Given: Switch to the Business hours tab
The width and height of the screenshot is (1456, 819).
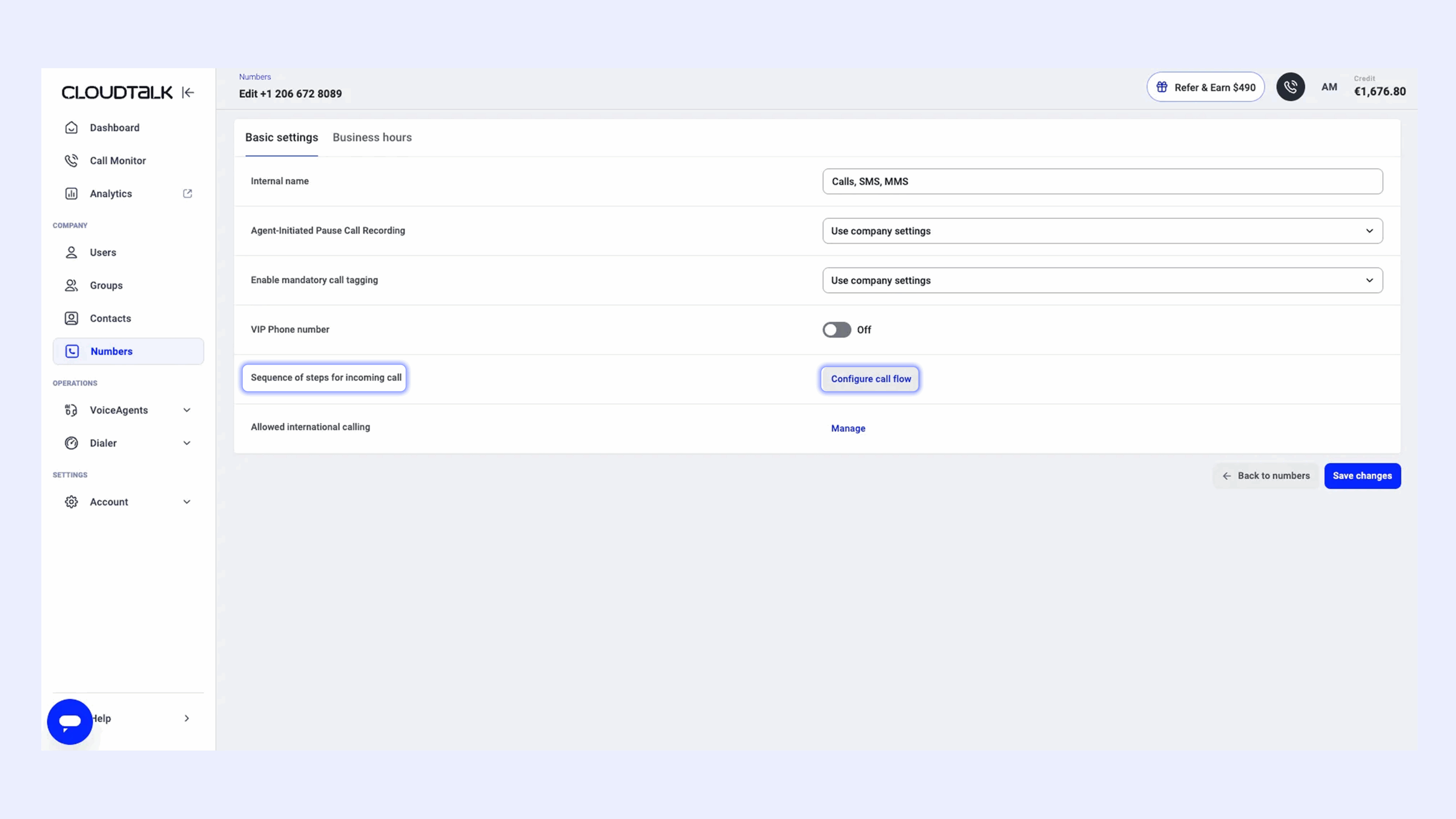Looking at the screenshot, I should [x=372, y=138].
